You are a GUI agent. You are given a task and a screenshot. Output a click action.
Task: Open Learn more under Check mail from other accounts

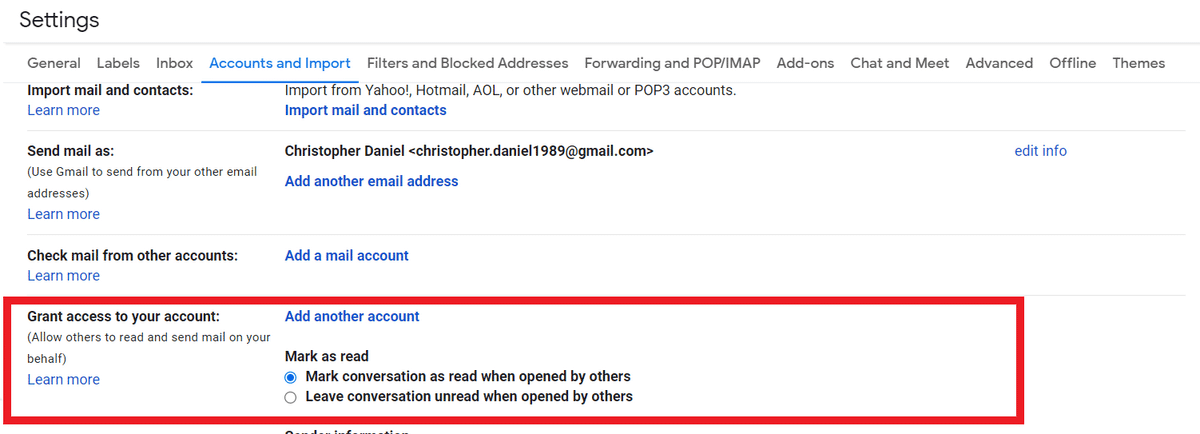click(x=64, y=275)
